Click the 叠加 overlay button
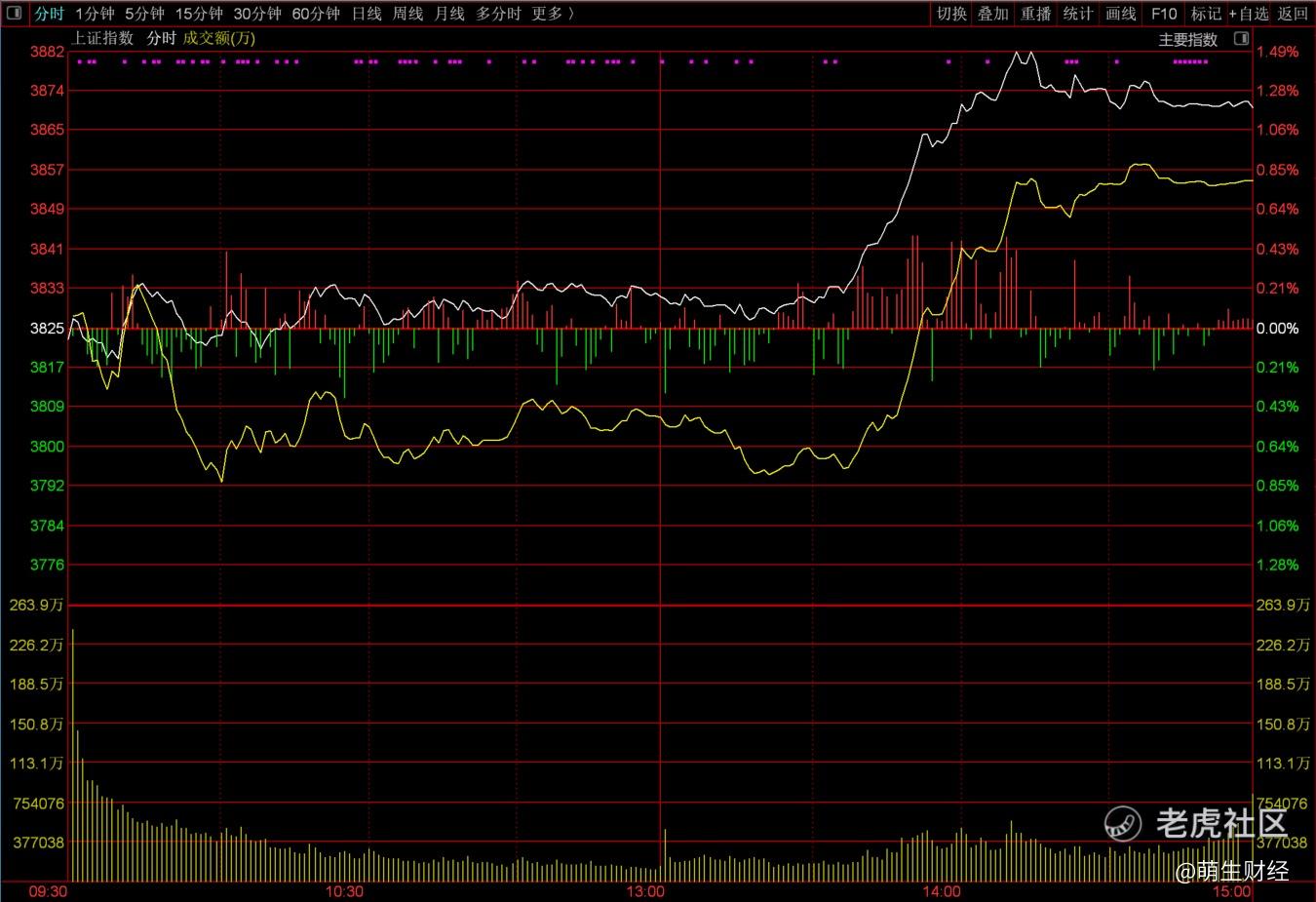The height and width of the screenshot is (902, 1316). click(993, 14)
